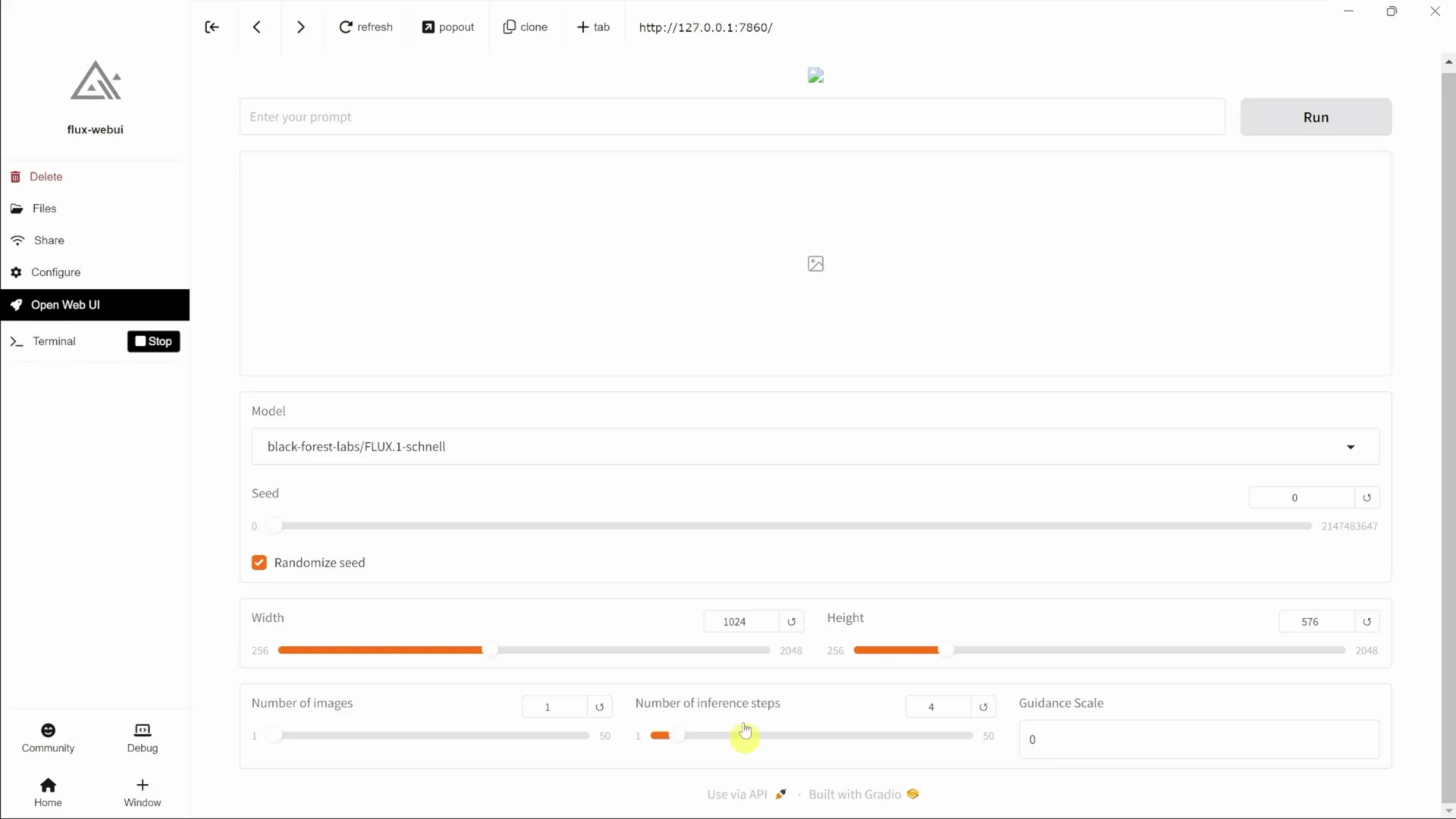This screenshot has height=819, width=1456.
Task: Click the reset icon for inference steps
Action: 984,706
